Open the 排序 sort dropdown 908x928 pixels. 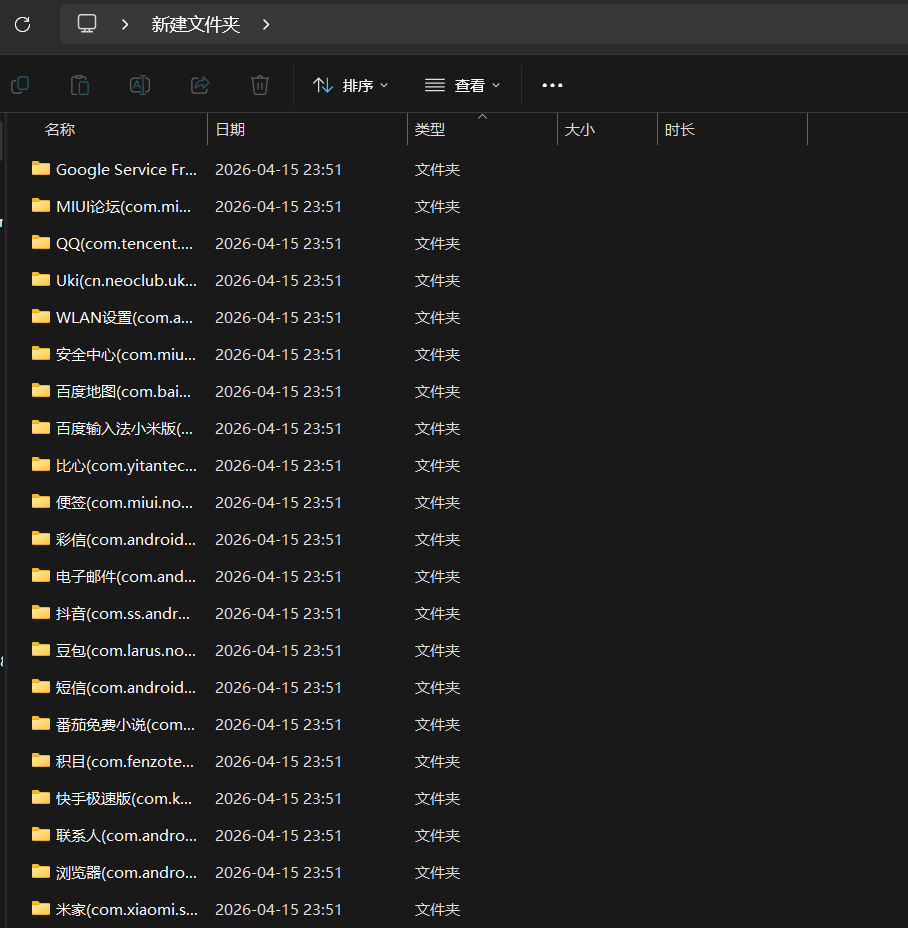350,85
